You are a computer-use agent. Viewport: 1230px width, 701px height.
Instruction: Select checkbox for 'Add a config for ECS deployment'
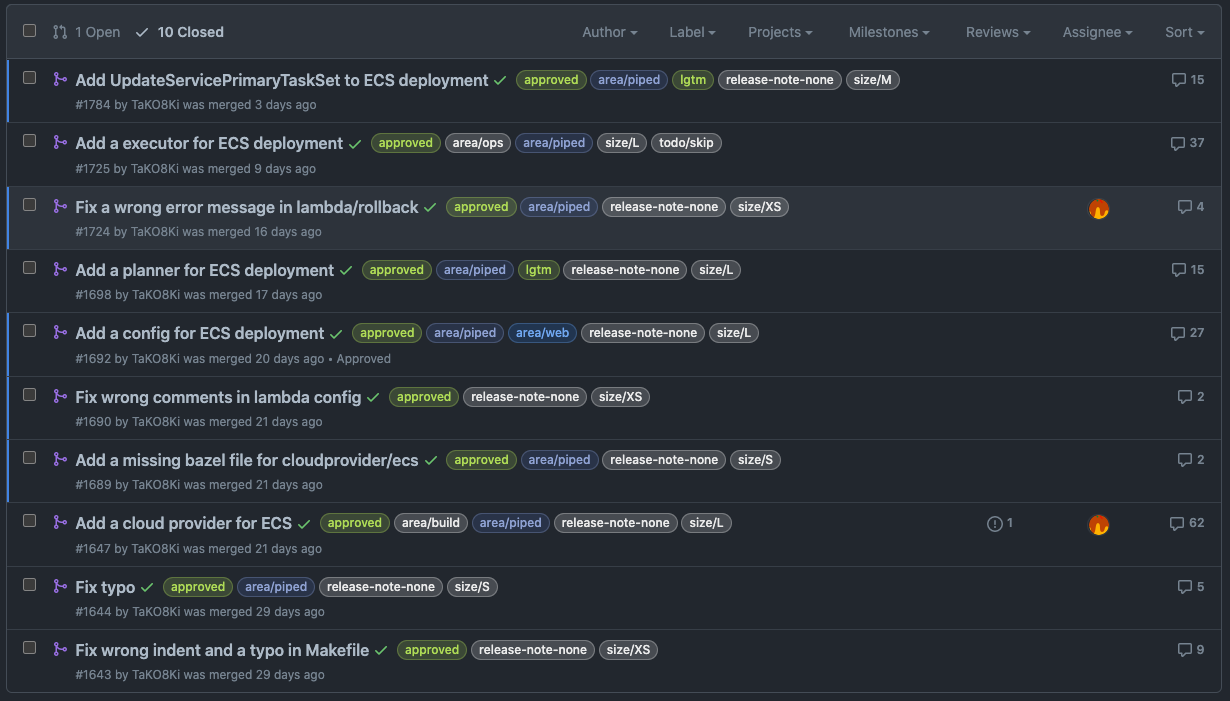[x=30, y=331]
